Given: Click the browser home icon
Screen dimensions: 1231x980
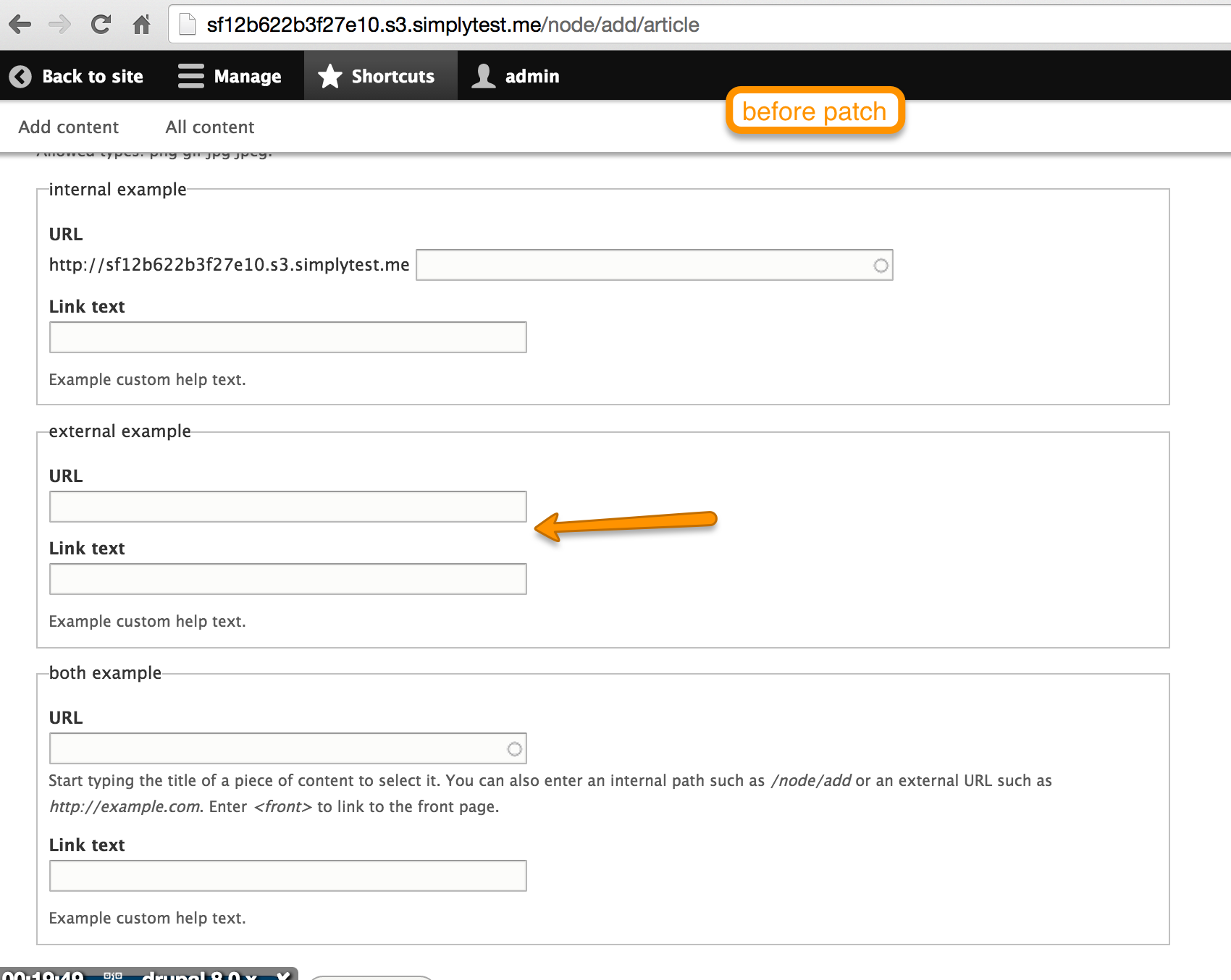Looking at the screenshot, I should [x=142, y=25].
